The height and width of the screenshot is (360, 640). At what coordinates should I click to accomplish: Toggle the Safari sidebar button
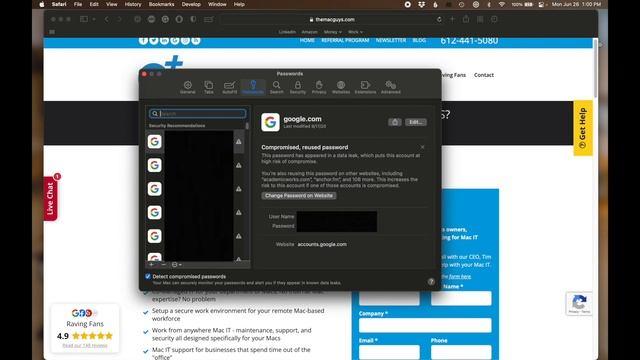(84, 19)
